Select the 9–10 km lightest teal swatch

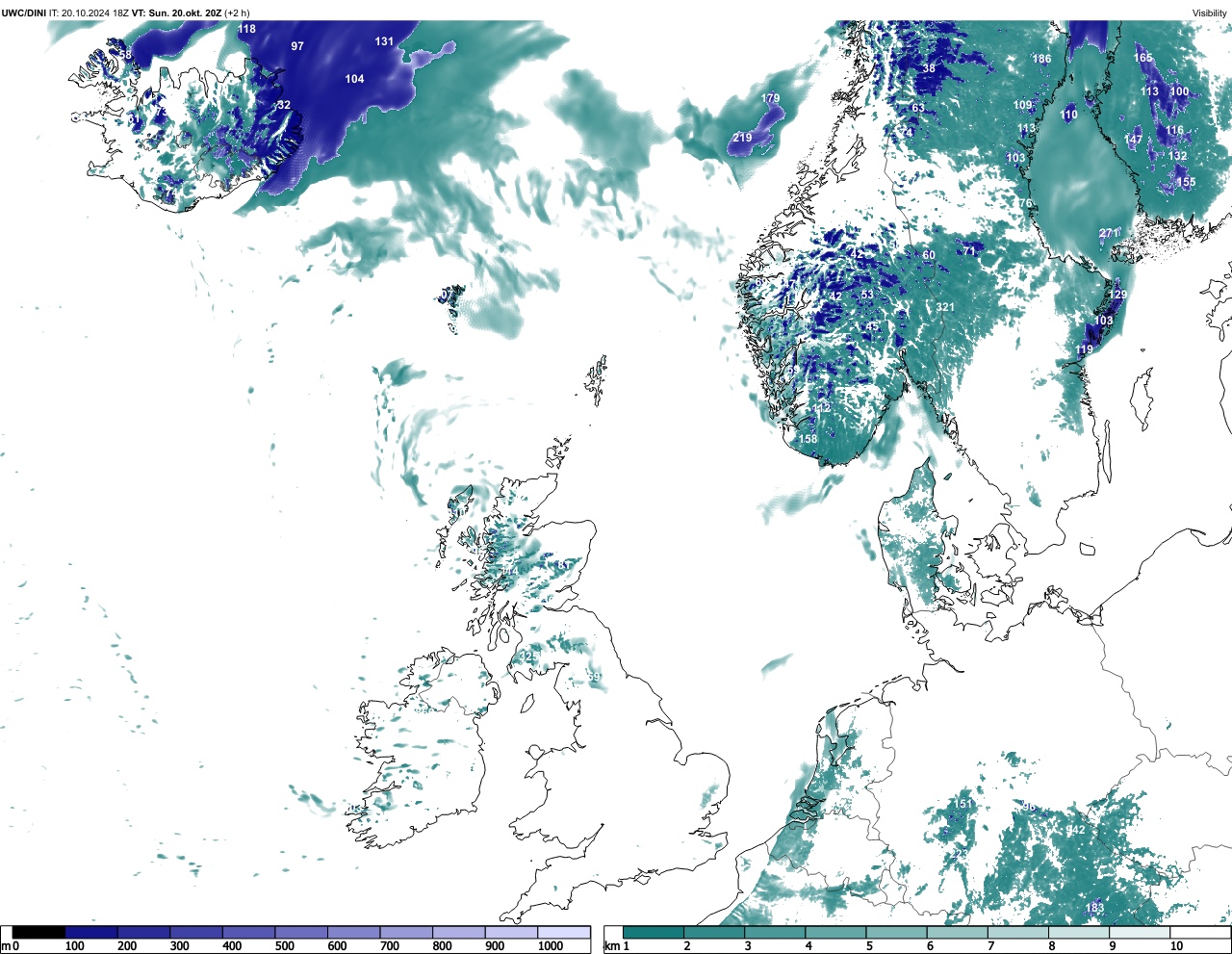(1140, 932)
